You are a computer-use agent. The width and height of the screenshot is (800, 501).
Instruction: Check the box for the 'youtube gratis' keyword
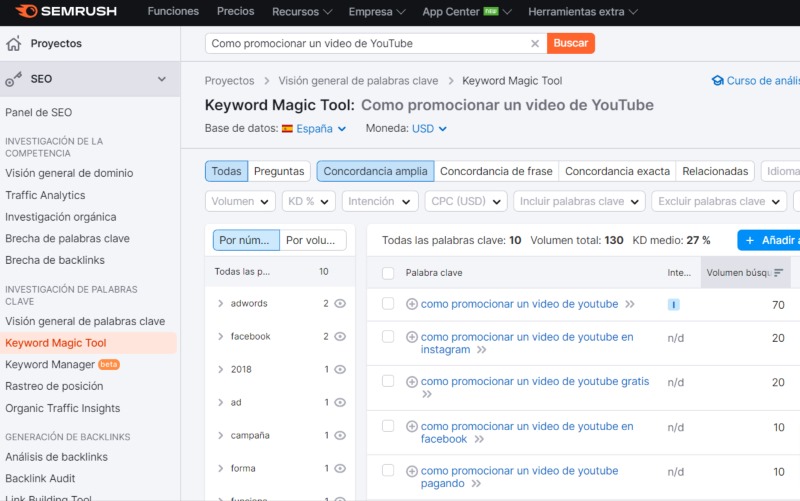pyautogui.click(x=388, y=381)
